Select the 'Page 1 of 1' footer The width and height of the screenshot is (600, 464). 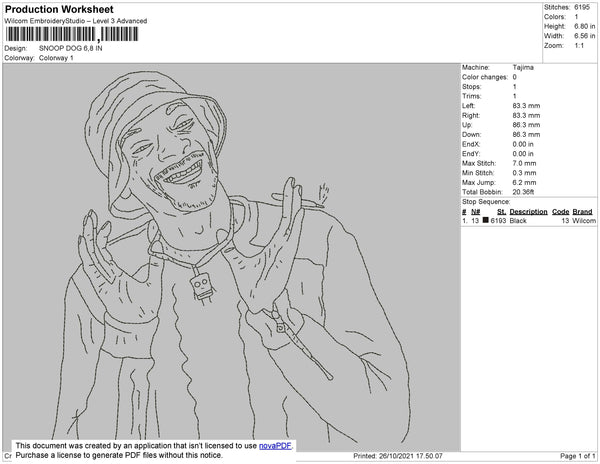point(577,456)
